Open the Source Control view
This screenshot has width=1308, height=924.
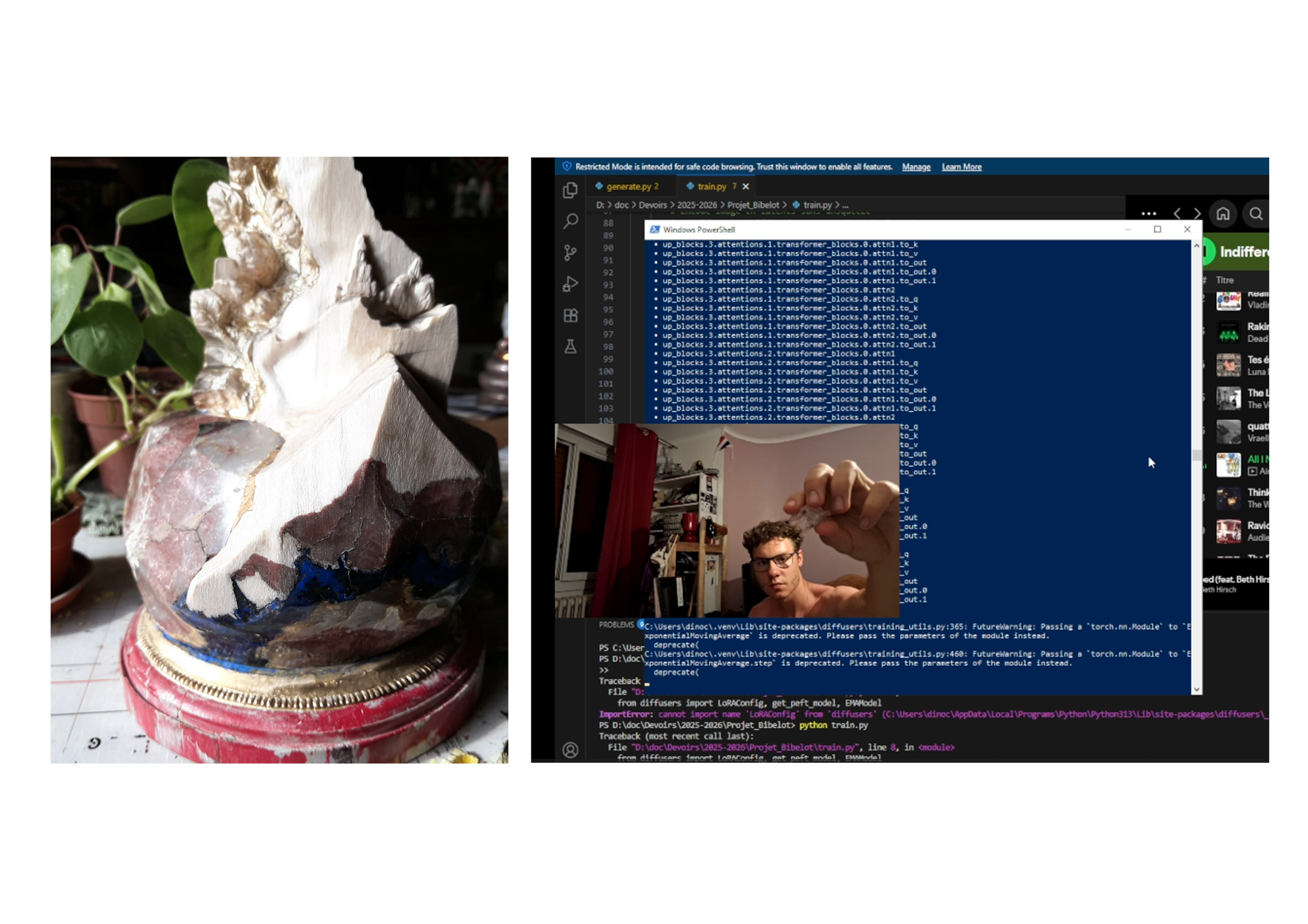point(570,252)
